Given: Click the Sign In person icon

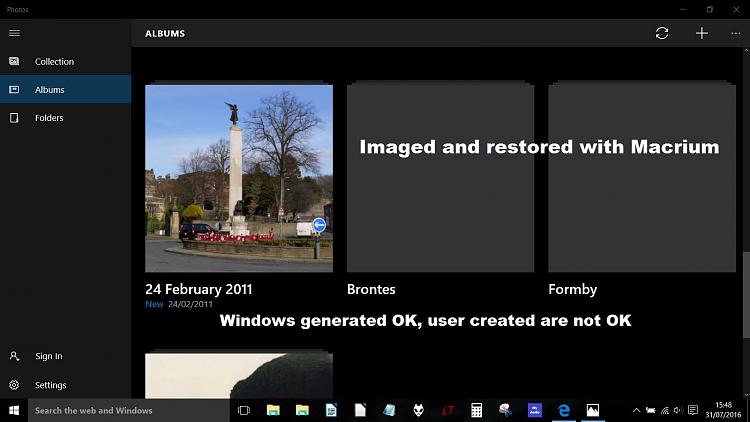Looking at the screenshot, I should pos(14,356).
